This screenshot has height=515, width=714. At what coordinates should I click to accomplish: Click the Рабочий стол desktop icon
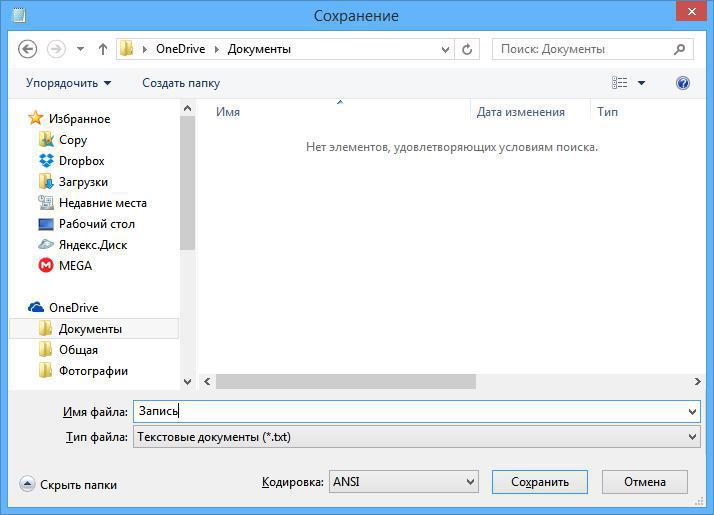(46, 224)
